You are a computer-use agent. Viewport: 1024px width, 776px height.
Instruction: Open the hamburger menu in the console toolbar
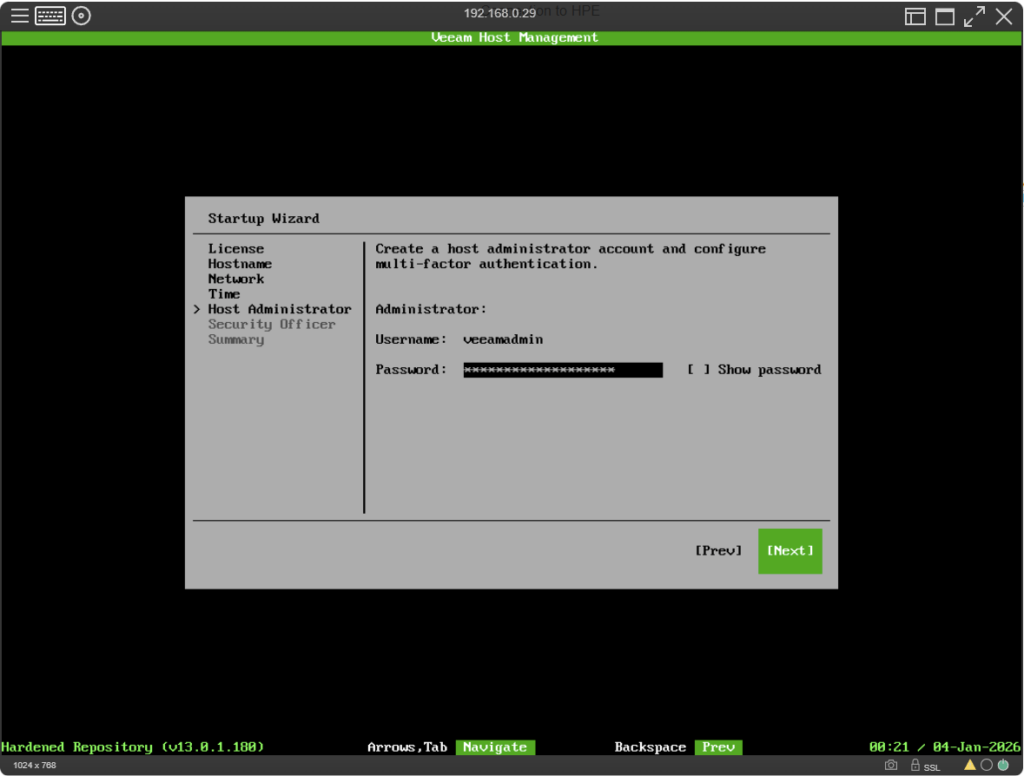click(20, 16)
